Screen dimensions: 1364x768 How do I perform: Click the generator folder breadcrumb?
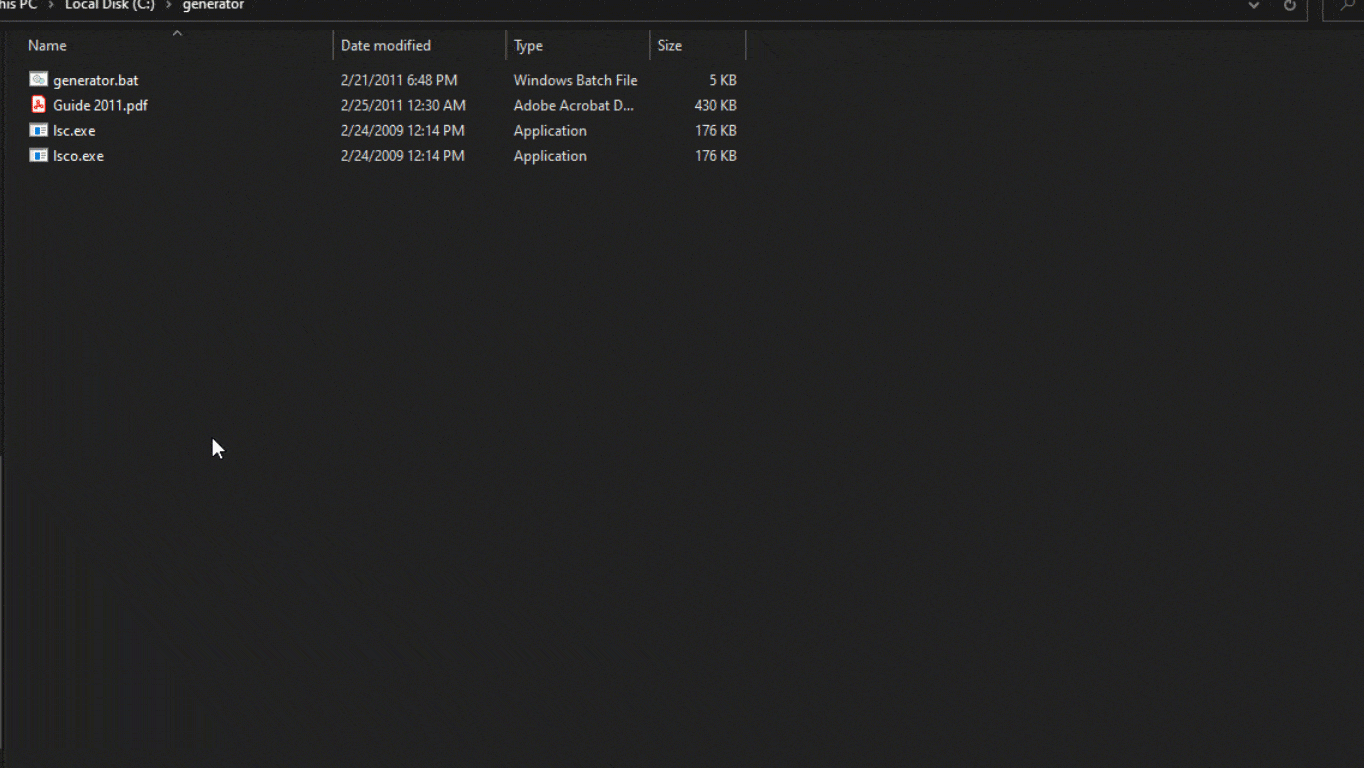click(x=213, y=6)
